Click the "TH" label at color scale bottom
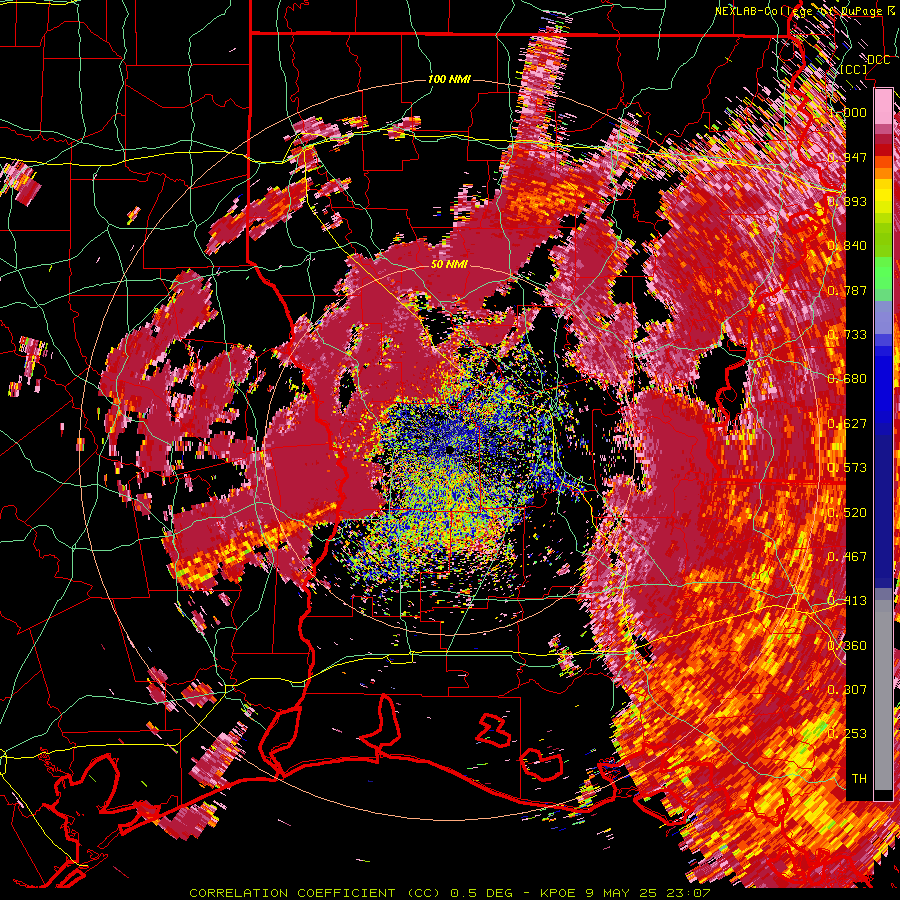 coord(859,778)
